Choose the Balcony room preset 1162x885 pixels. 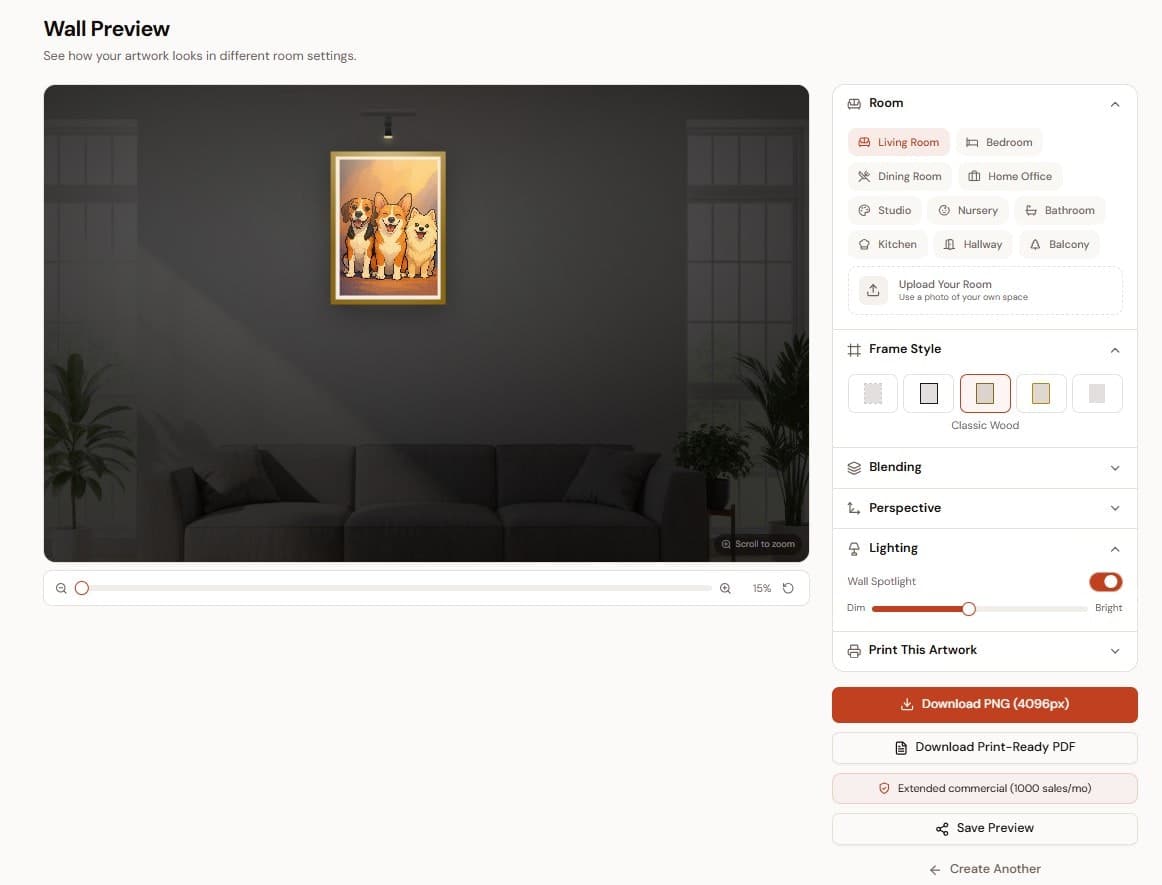pyautogui.click(x=1059, y=244)
